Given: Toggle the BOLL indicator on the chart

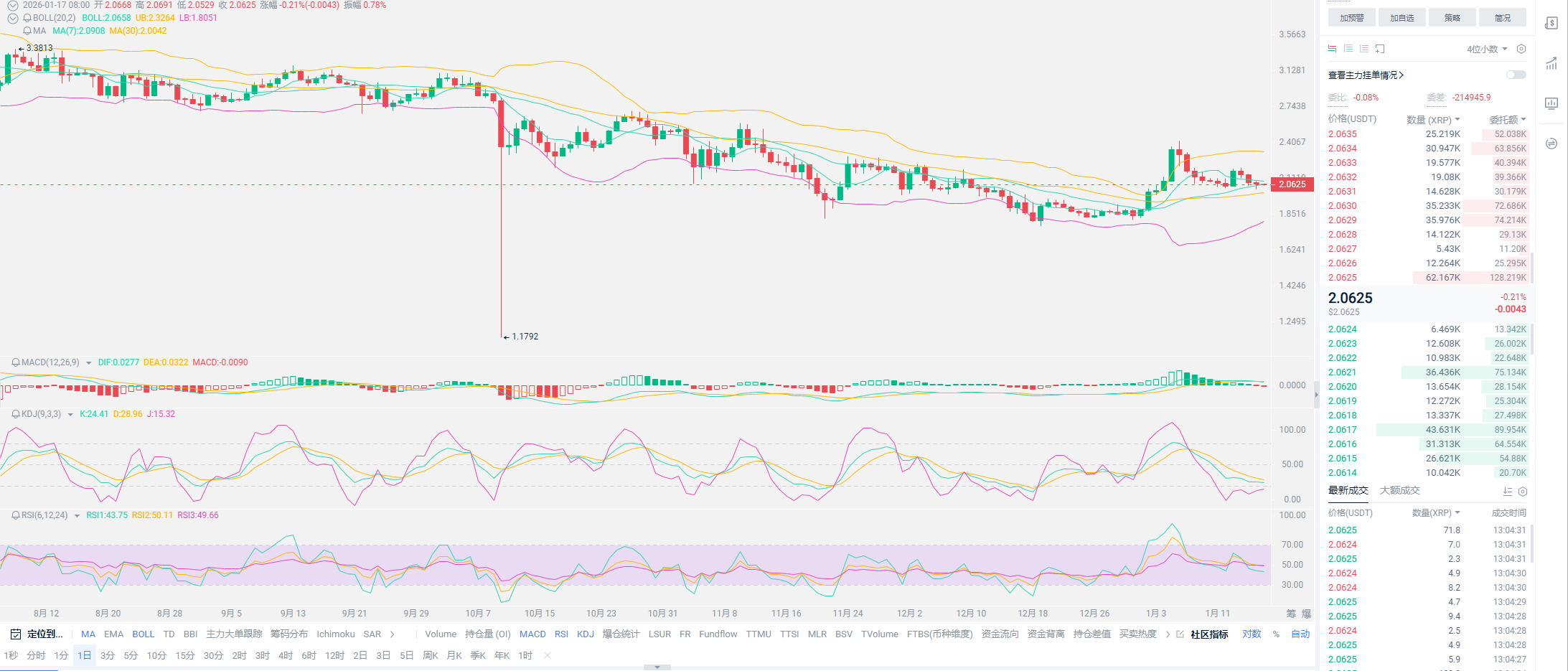Looking at the screenshot, I should [143, 634].
